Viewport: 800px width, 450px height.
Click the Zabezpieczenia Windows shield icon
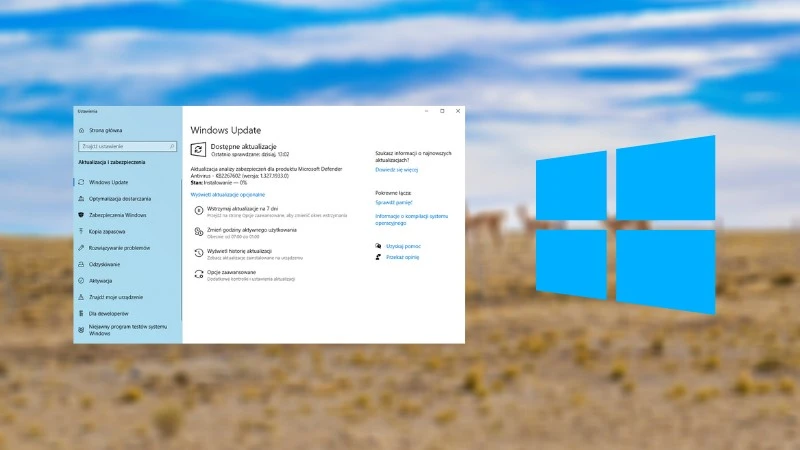(x=81, y=215)
